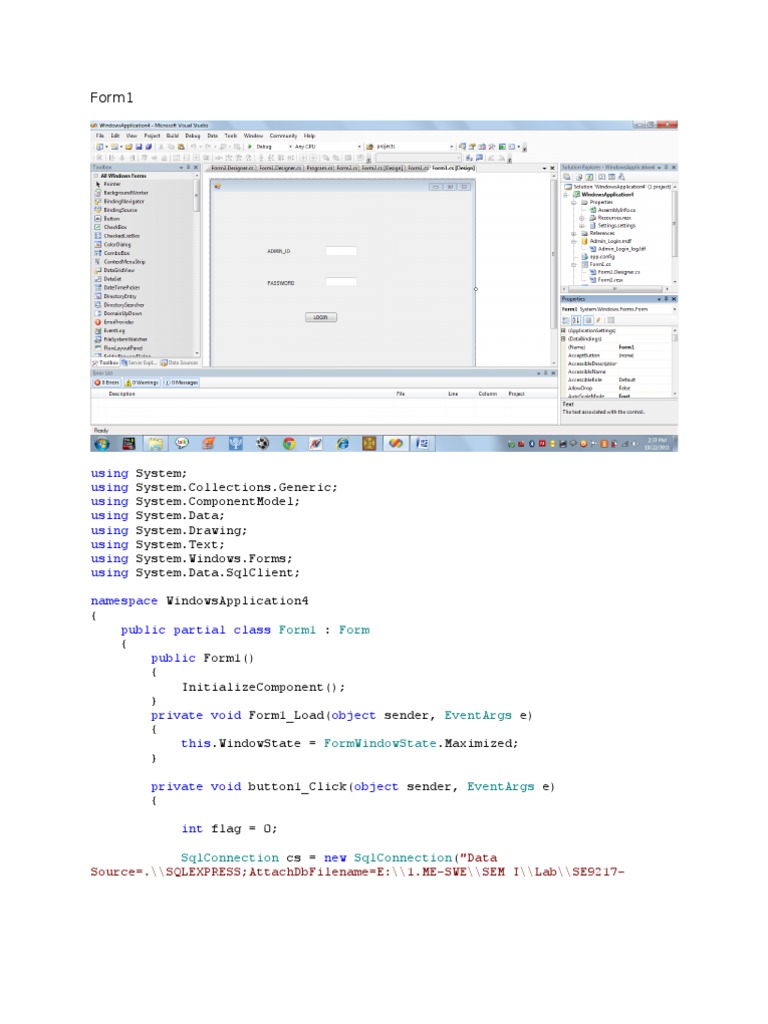Open the Events lightning icon in Properties

point(598,319)
